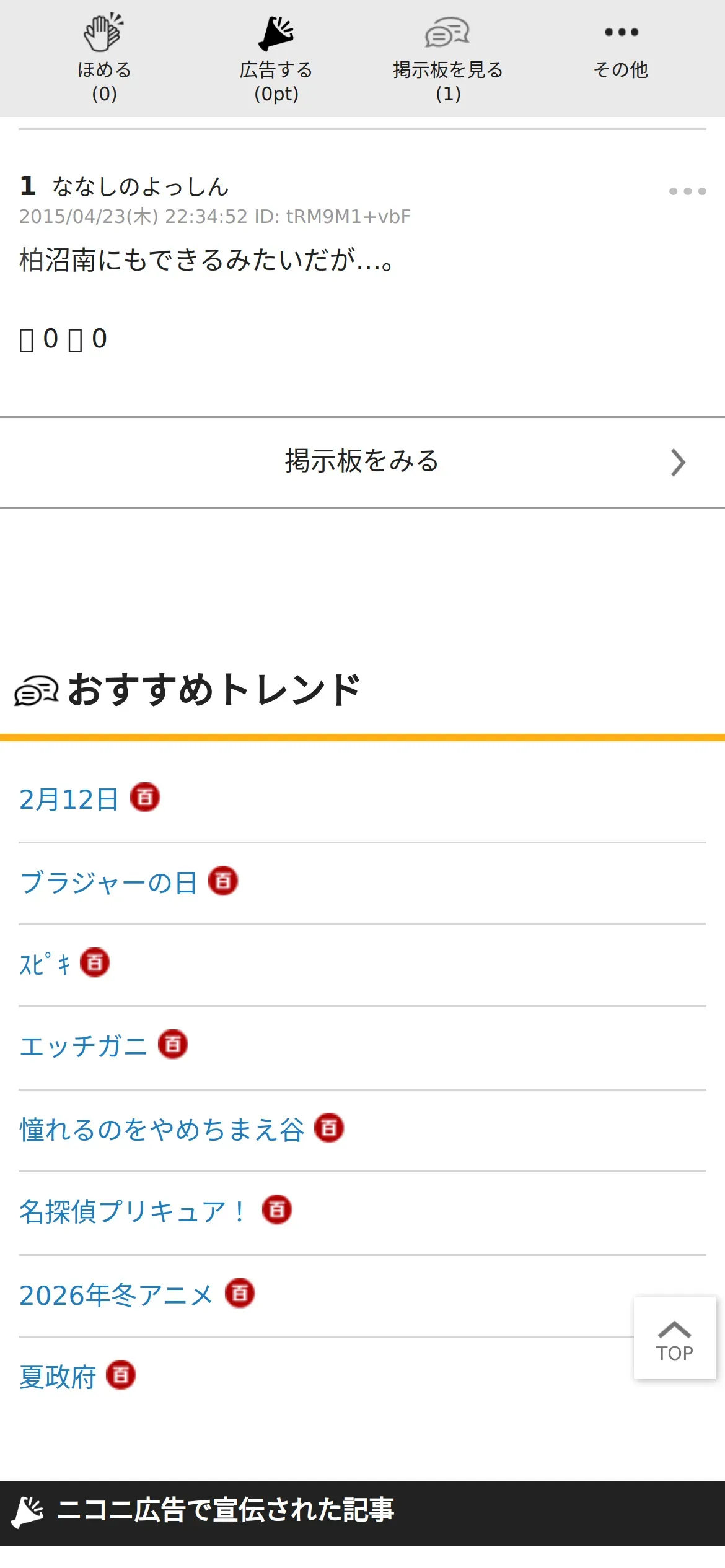Open options dots for comment 1
The image size is (725, 1568).
tap(687, 191)
